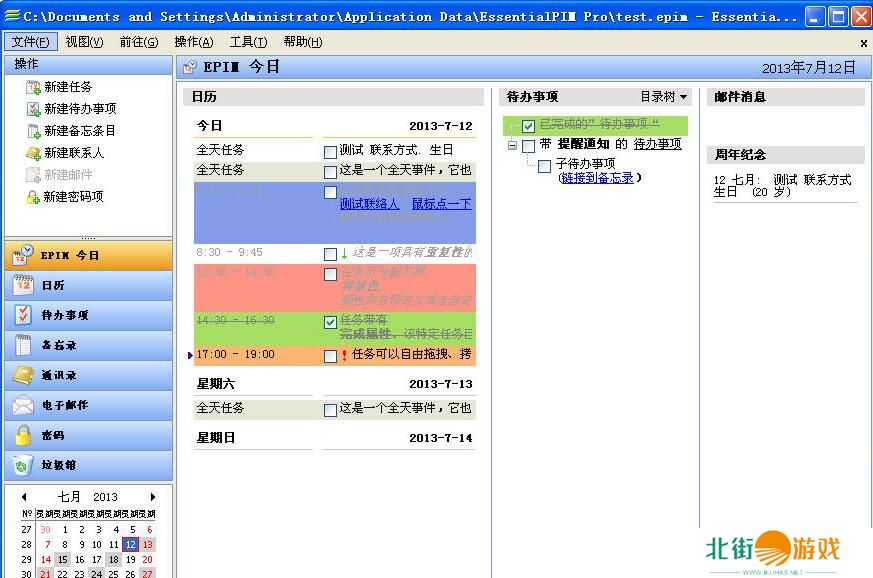
Task: Open the 电子邮件 module in sidebar
Action: pyautogui.click(x=87, y=405)
